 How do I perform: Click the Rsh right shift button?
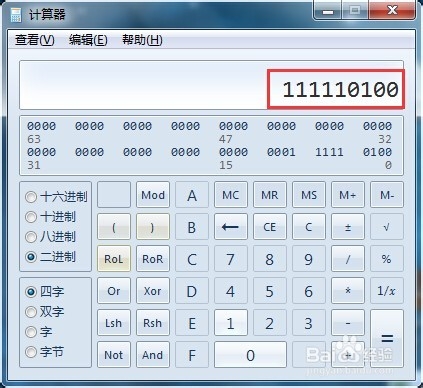[153, 323]
